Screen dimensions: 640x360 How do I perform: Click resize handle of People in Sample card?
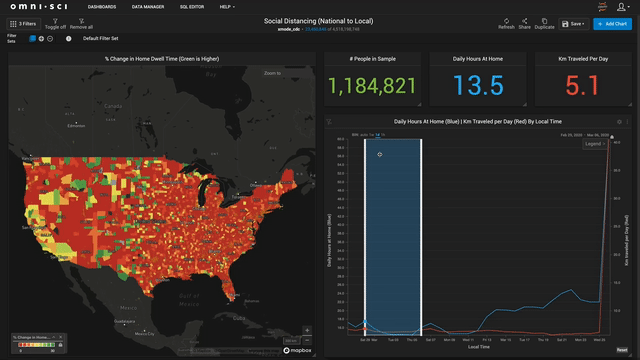[419, 104]
